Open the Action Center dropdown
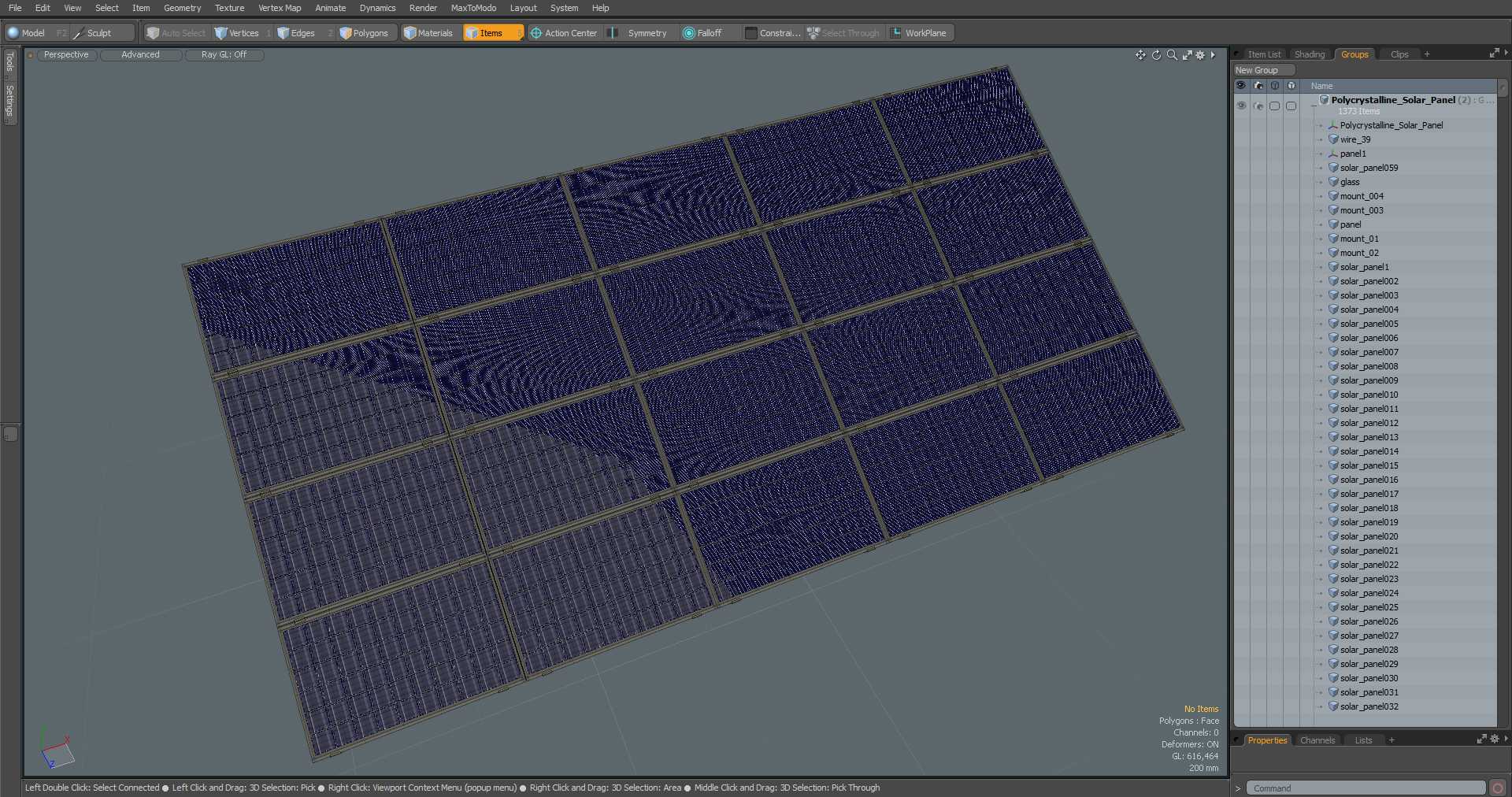1512x797 pixels. point(564,33)
